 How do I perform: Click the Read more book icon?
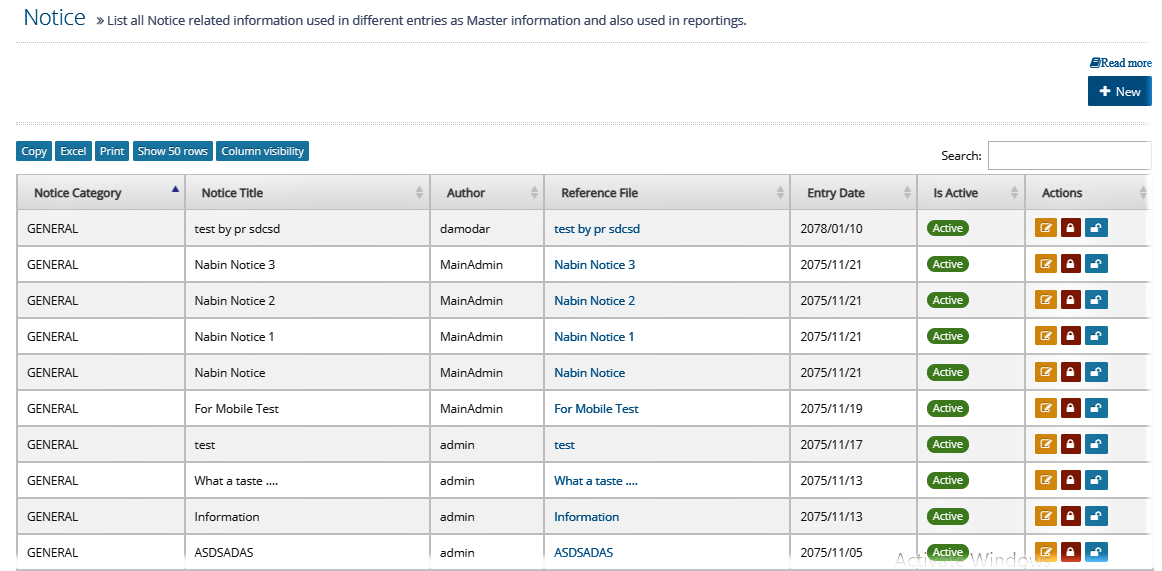[1095, 63]
